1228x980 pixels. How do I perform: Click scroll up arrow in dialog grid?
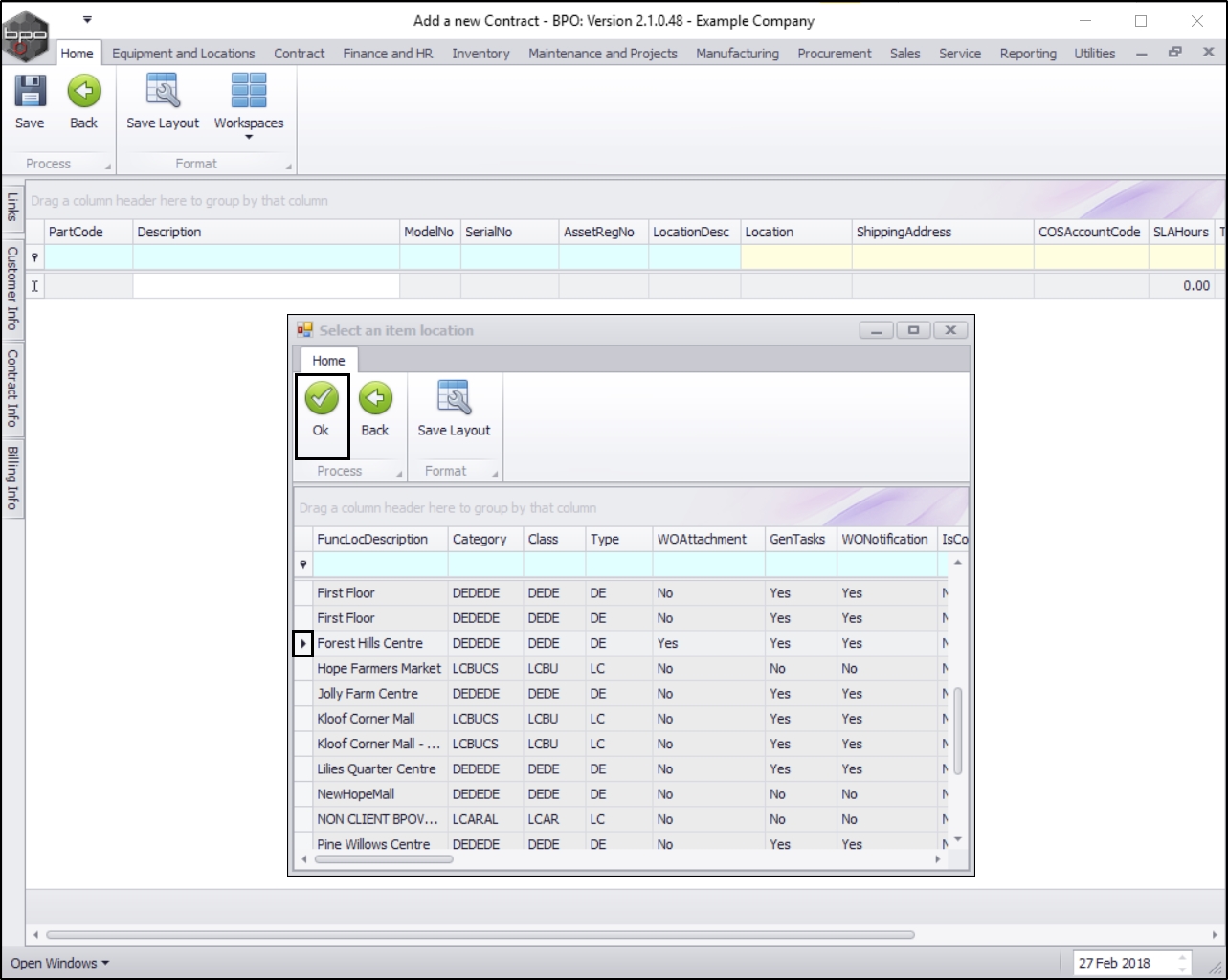958,562
